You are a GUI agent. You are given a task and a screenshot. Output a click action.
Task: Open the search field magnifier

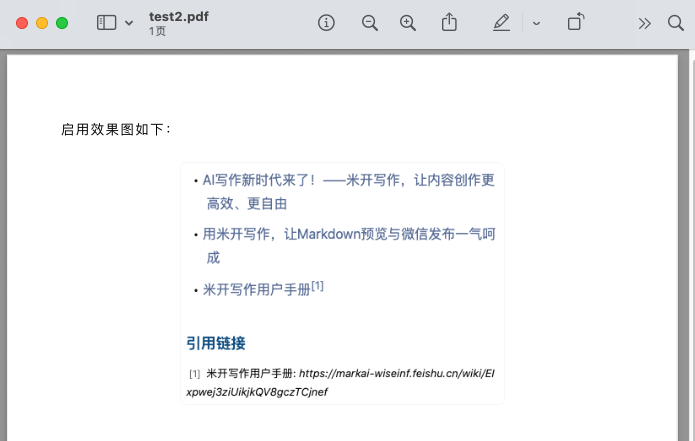(675, 23)
